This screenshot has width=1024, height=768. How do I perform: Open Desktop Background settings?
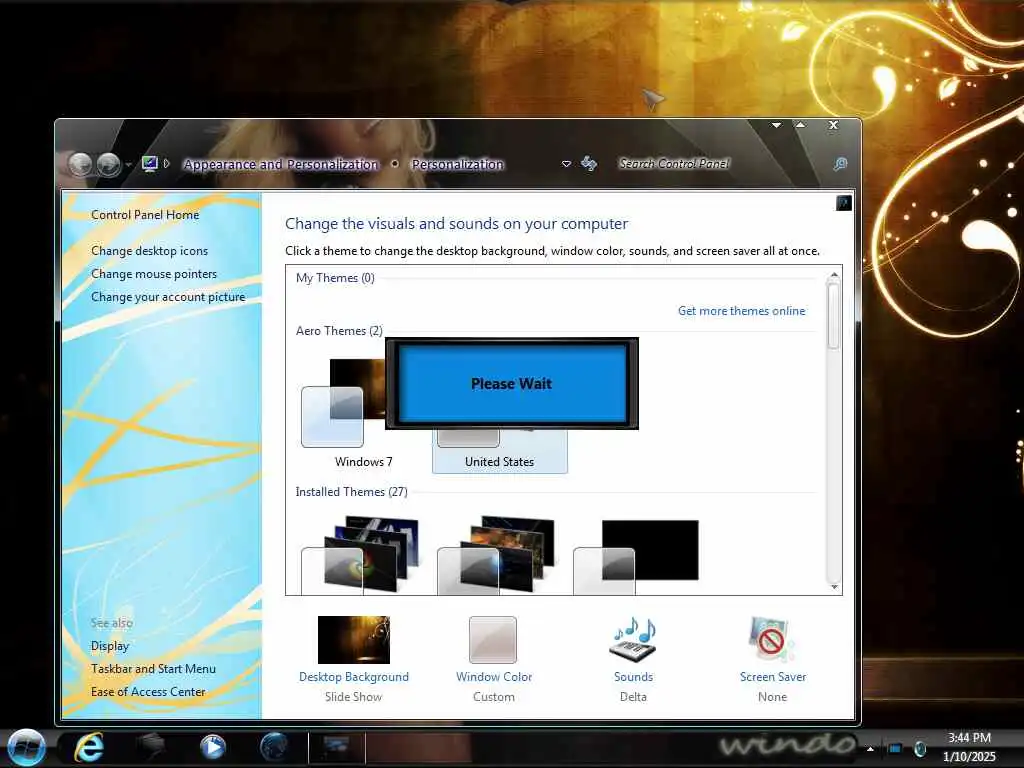[354, 640]
